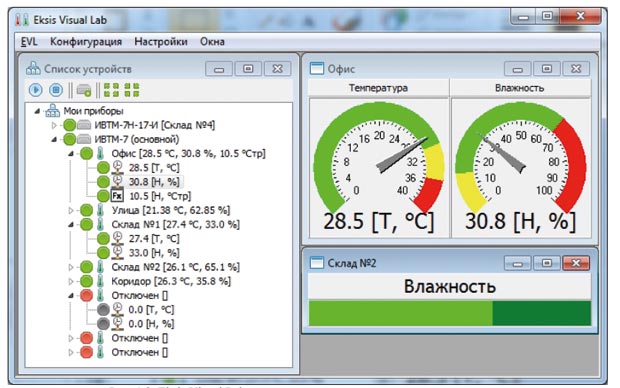Click sensor icon beside 0.0 [T, °C]
Image resolution: width=620 pixels, height=388 pixels.
click(x=117, y=309)
